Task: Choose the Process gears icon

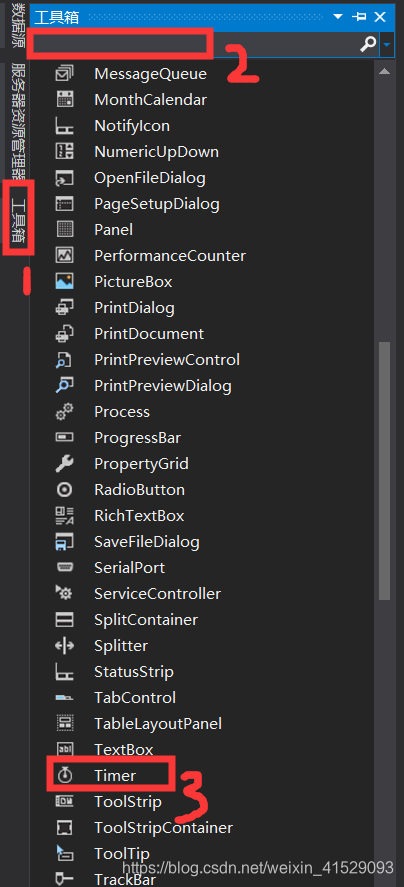Action: [x=65, y=412]
